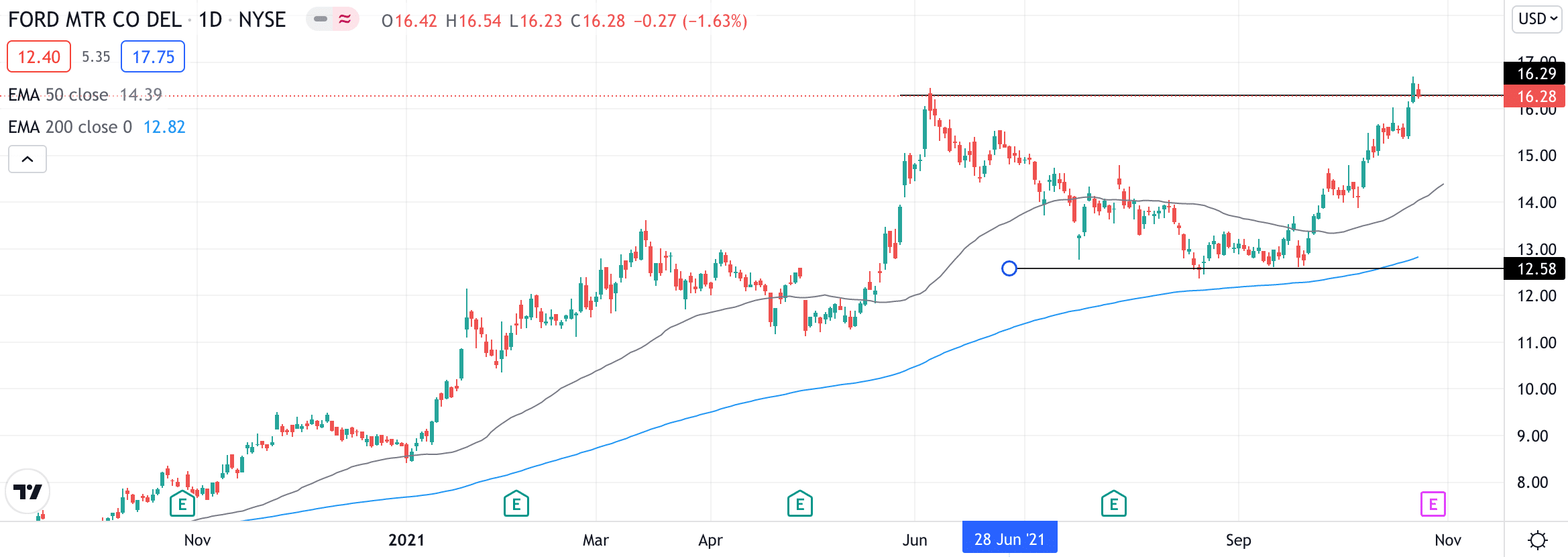The height and width of the screenshot is (557, 1568).
Task: Click the TradingView logo icon
Action: coord(27,492)
